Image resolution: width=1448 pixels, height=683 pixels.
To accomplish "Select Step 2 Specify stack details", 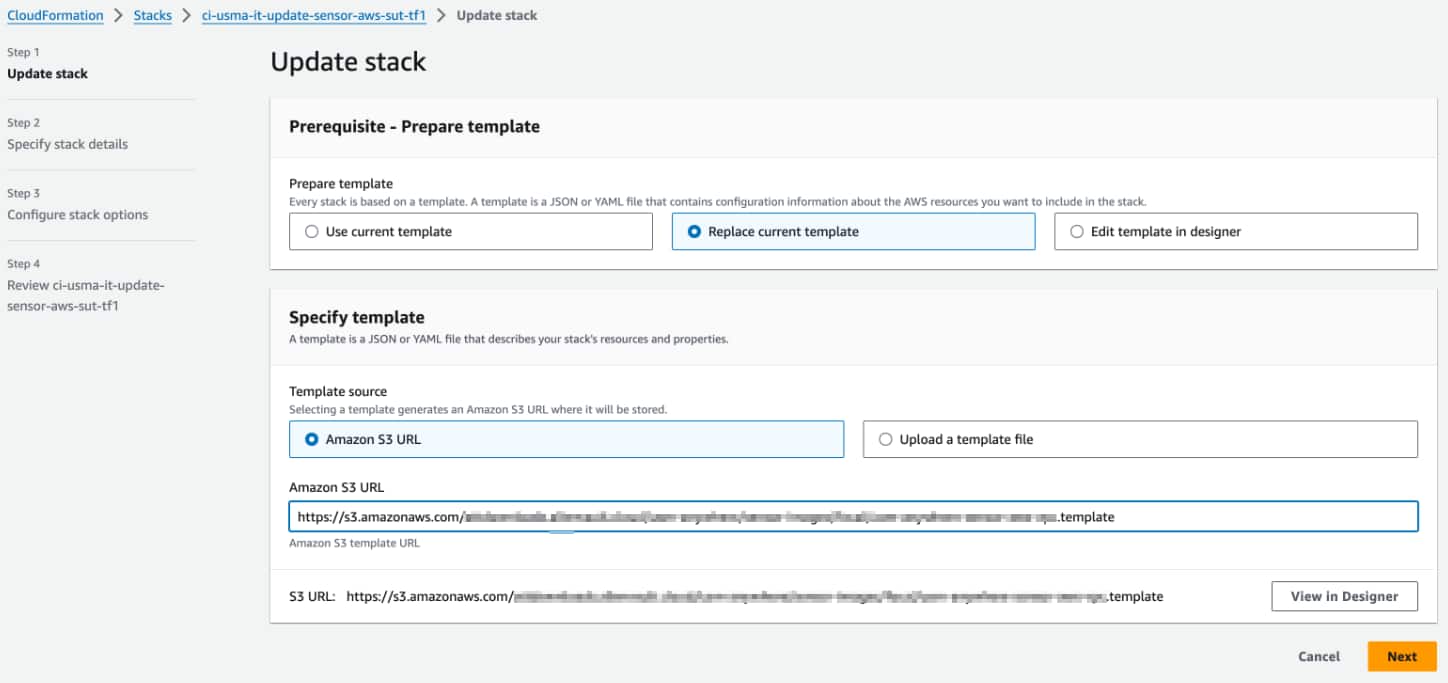I will 68,144.
